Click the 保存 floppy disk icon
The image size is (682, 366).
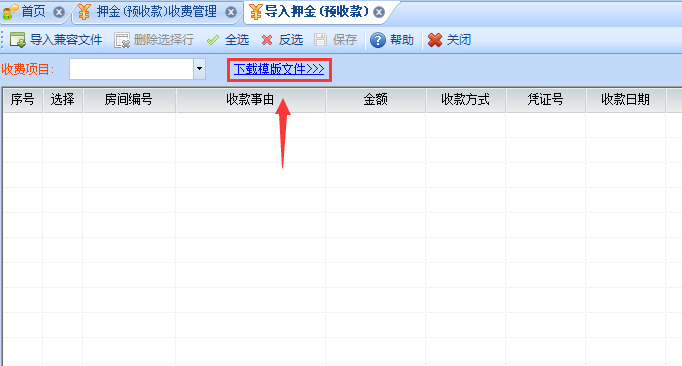(320, 40)
